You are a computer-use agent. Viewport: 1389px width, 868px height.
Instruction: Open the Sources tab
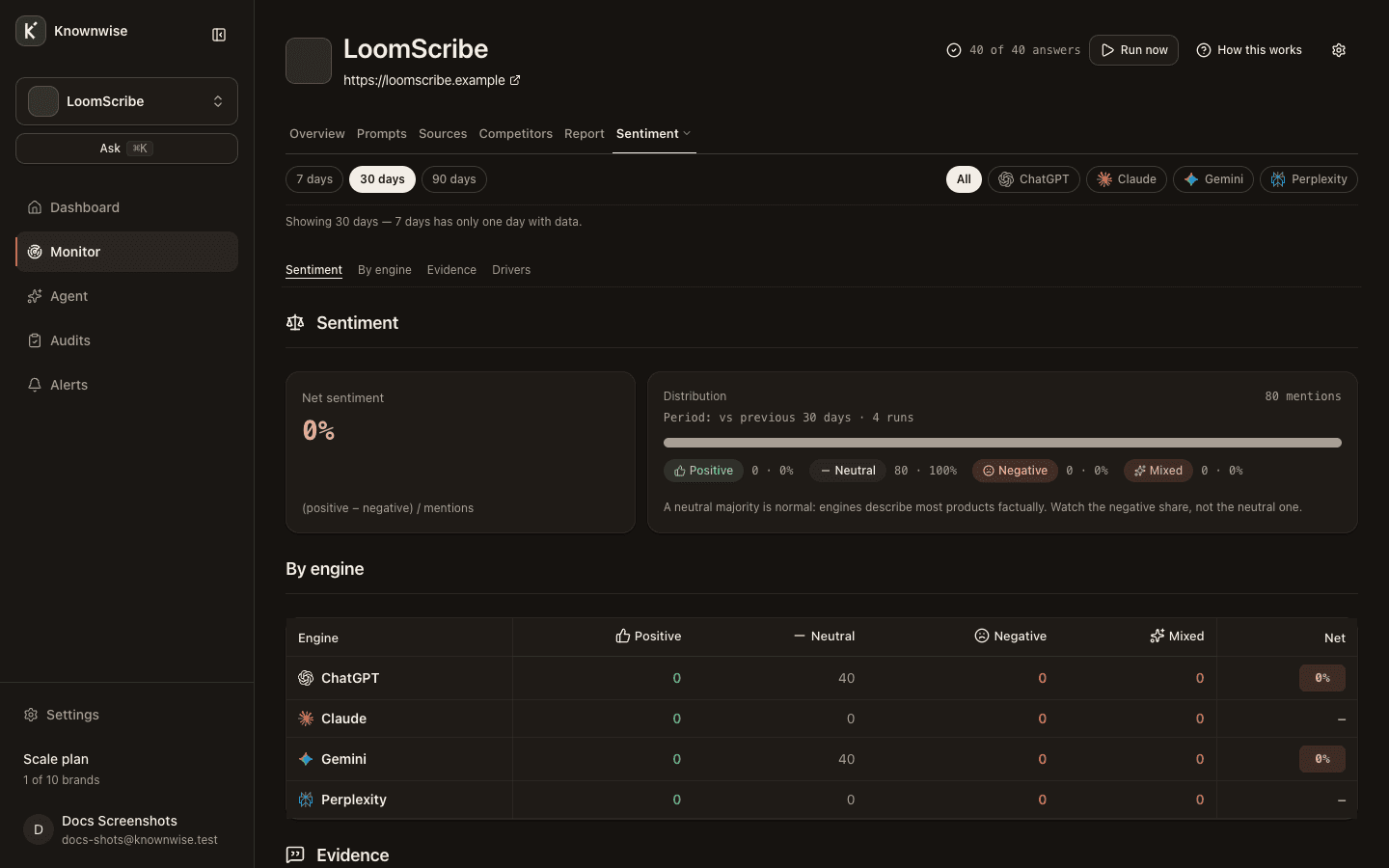443,134
